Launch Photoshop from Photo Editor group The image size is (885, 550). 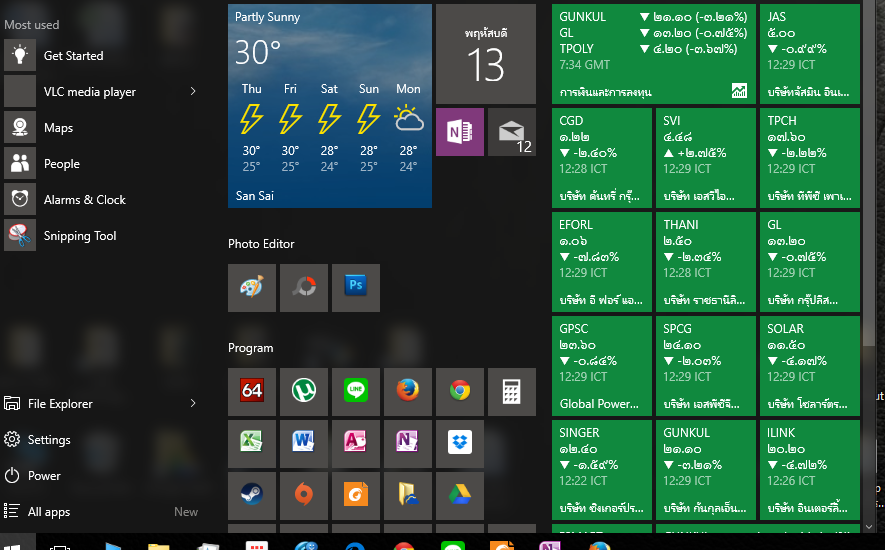[x=356, y=288]
